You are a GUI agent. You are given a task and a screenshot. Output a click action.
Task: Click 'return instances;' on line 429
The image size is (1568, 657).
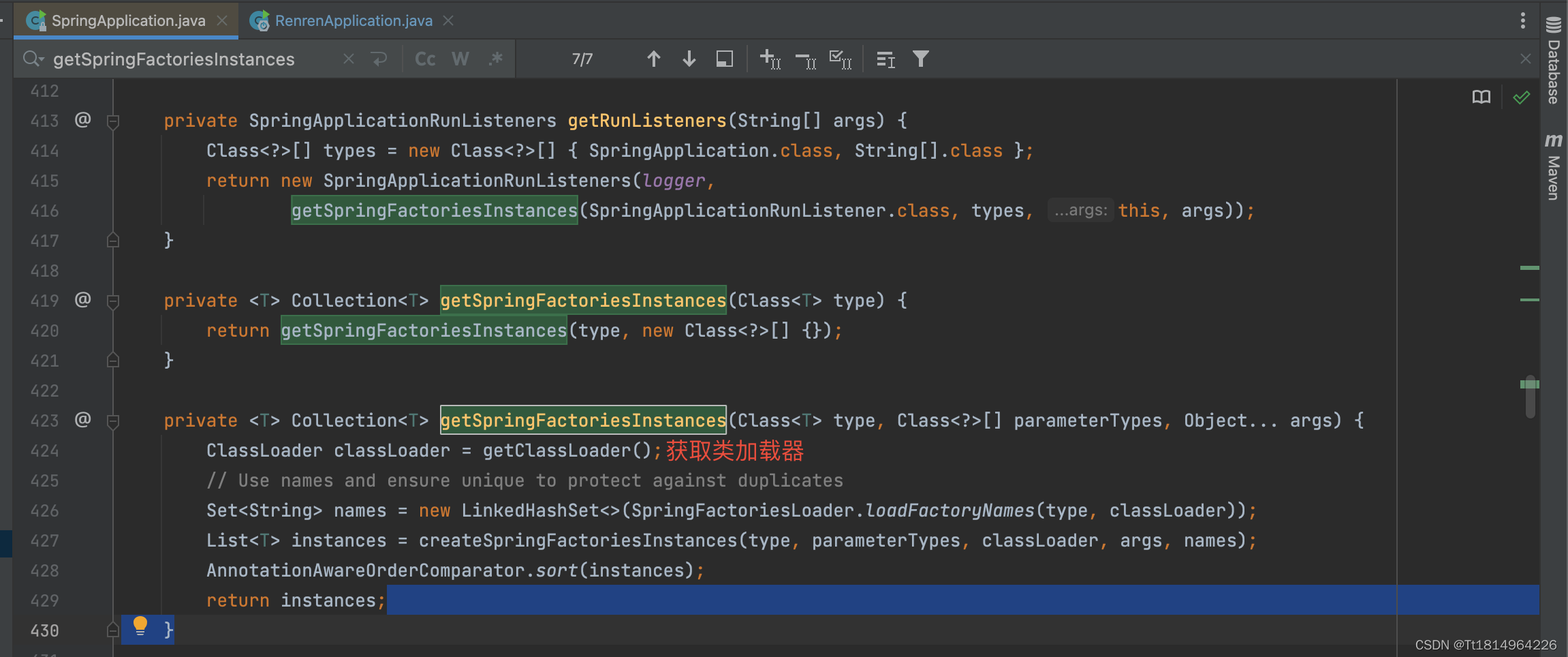[296, 600]
